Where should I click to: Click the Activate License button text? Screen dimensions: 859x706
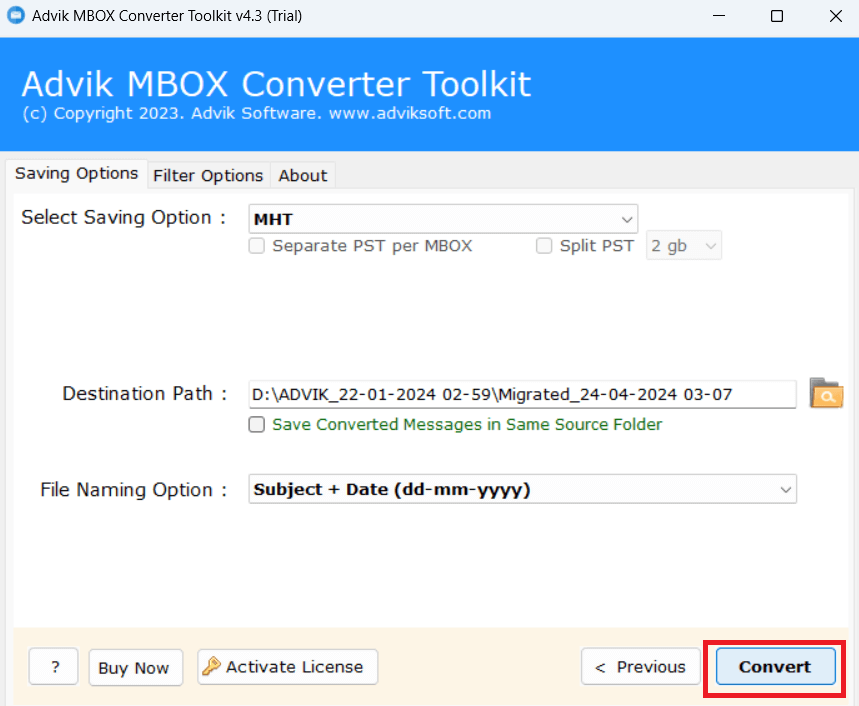(x=294, y=667)
